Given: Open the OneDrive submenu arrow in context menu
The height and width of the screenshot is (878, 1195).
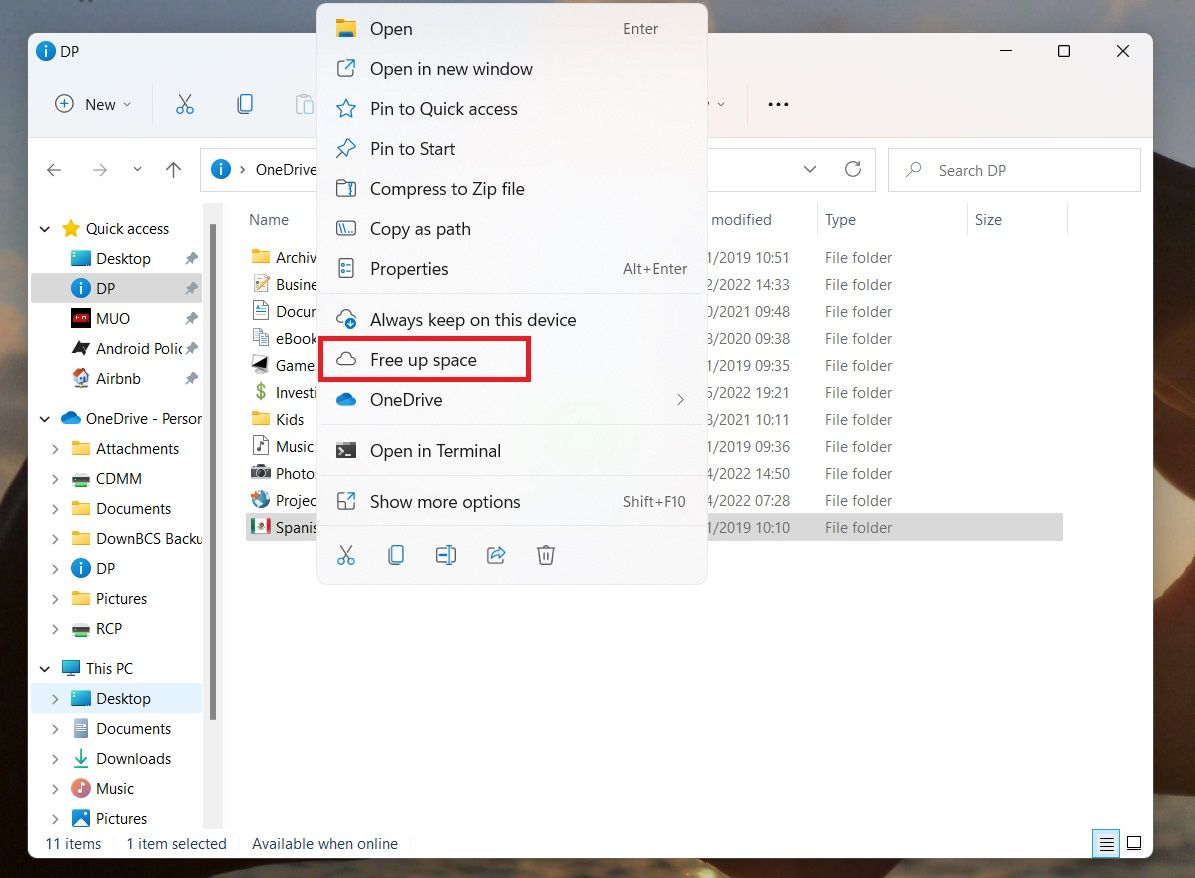Looking at the screenshot, I should (681, 399).
